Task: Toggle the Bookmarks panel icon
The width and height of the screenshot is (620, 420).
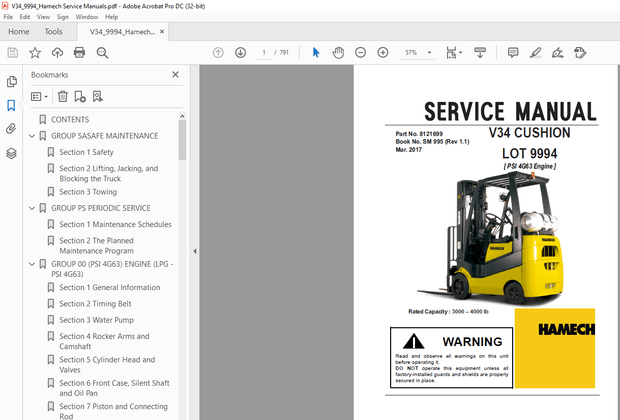Action: [11, 105]
